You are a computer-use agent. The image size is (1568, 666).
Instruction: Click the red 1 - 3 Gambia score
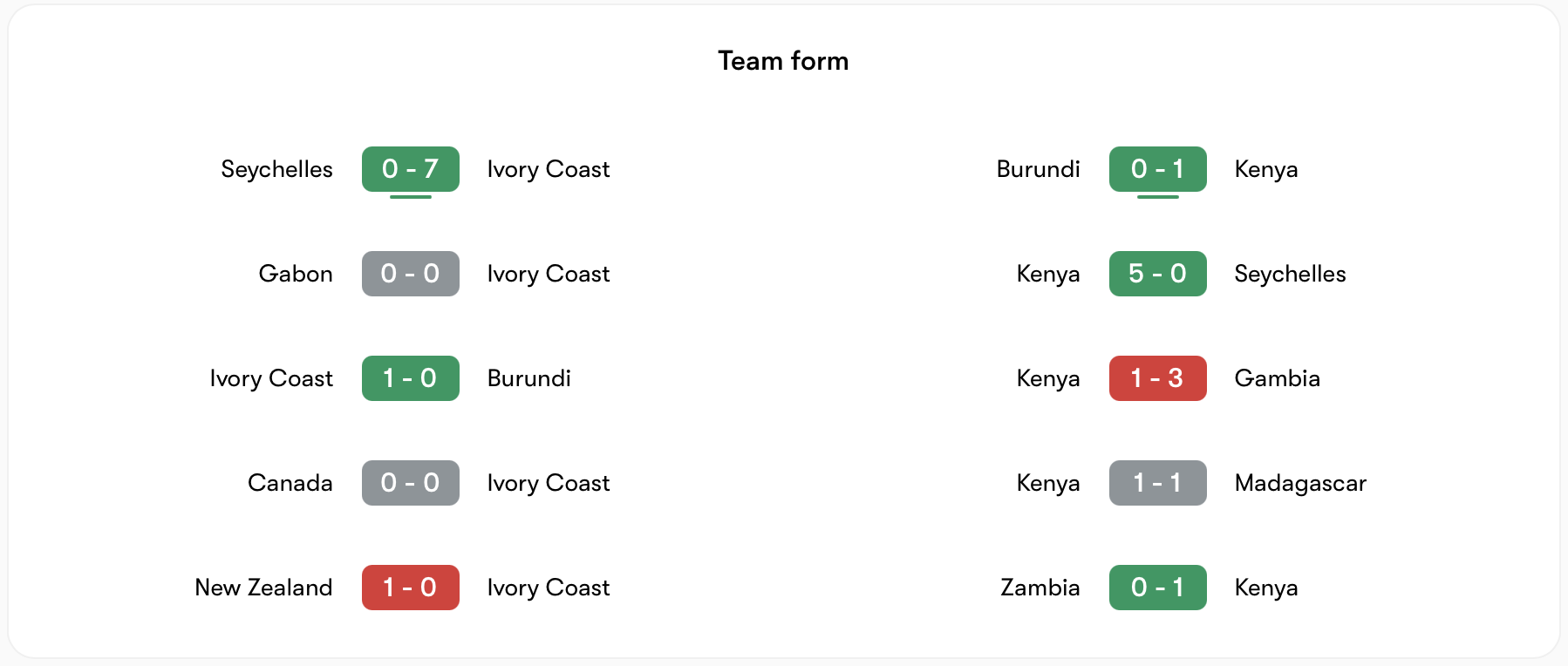pos(1157,378)
